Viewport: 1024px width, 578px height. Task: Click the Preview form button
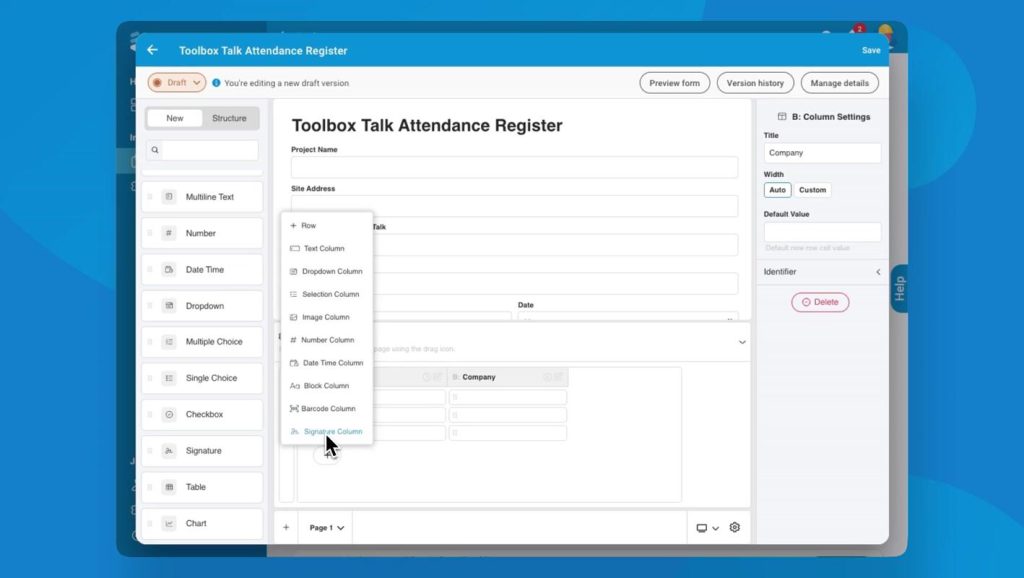pyautogui.click(x=674, y=83)
